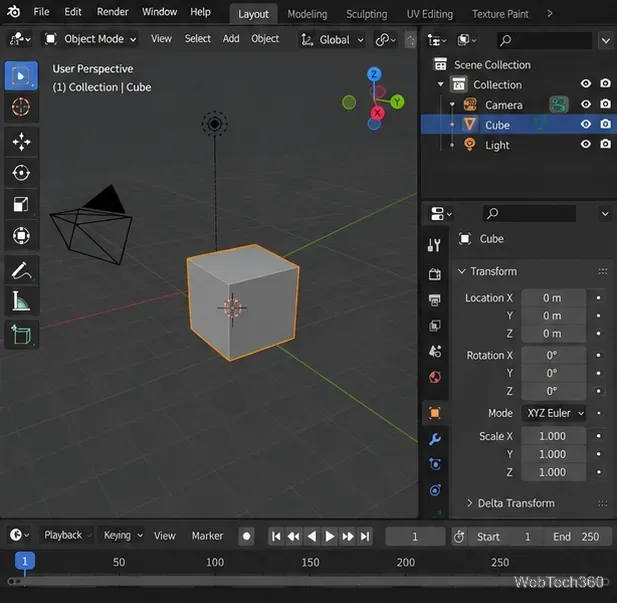Switch to the Sculpting workspace tab
This screenshot has height=603, width=617.
366,14
